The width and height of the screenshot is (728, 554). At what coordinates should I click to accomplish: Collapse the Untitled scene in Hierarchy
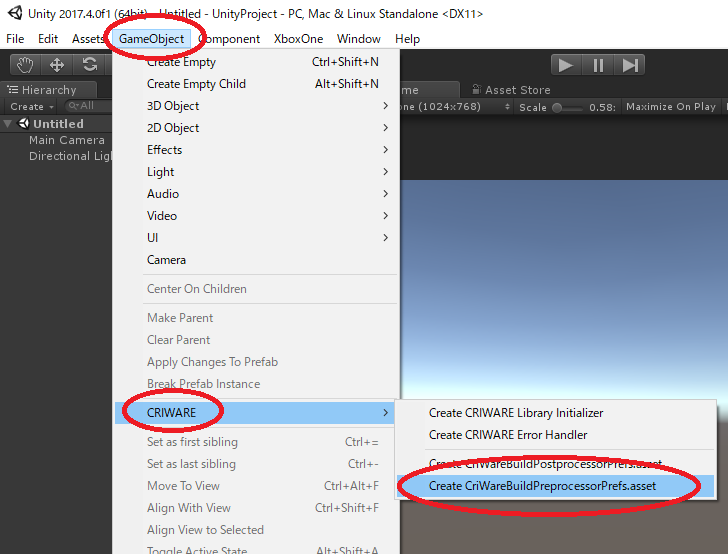[x=7, y=124]
